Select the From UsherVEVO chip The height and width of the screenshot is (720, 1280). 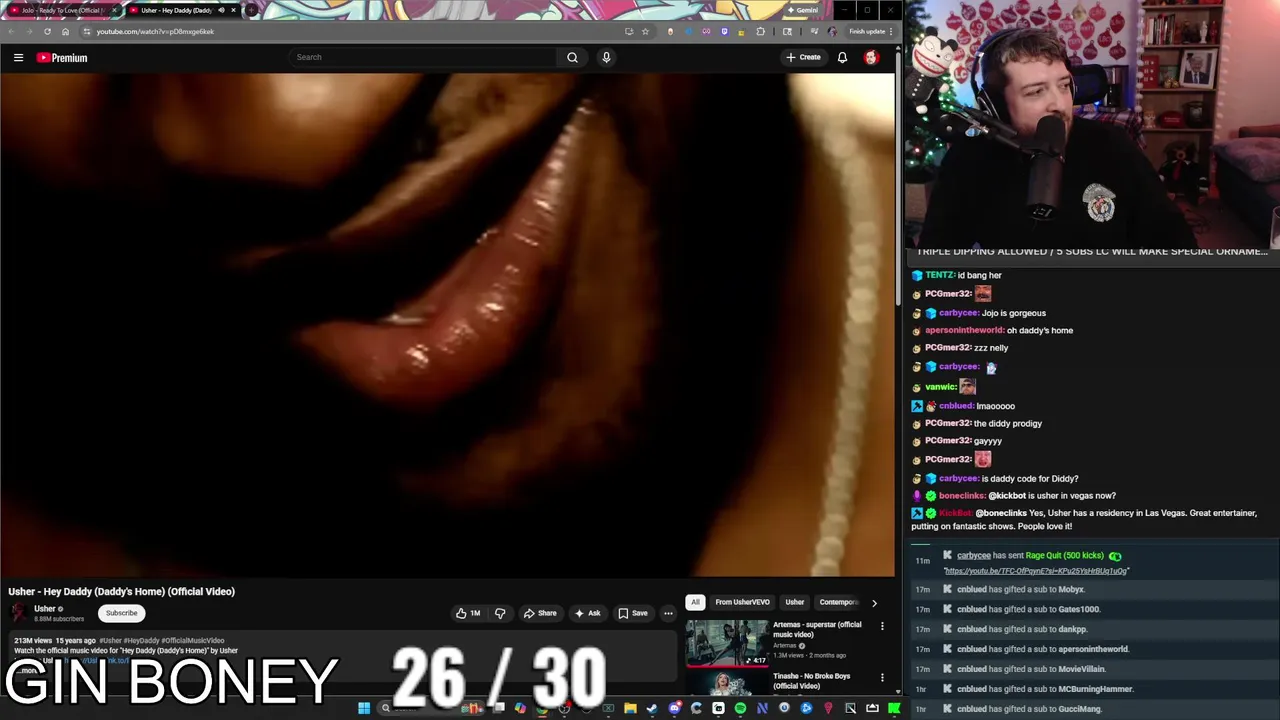click(x=742, y=602)
